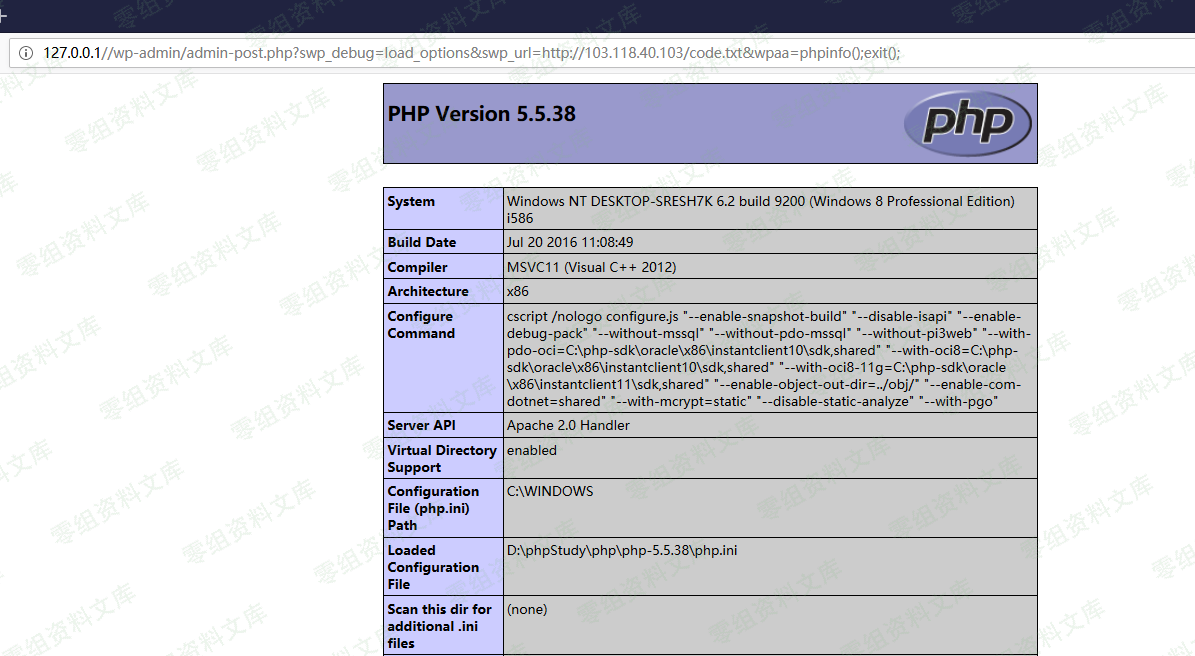Click the Build Date row label
Screen dimensions: 1195x656
click(421, 243)
